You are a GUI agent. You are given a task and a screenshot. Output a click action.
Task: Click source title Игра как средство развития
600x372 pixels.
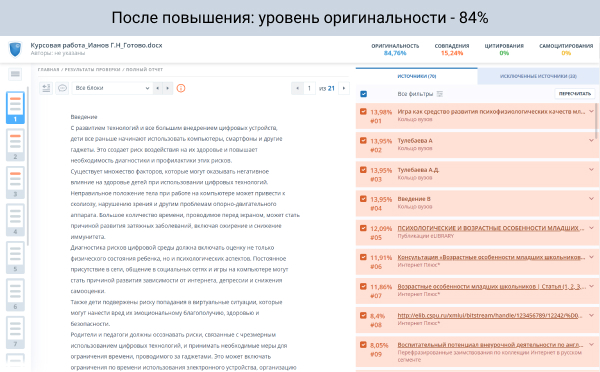pyautogui.click(x=491, y=112)
